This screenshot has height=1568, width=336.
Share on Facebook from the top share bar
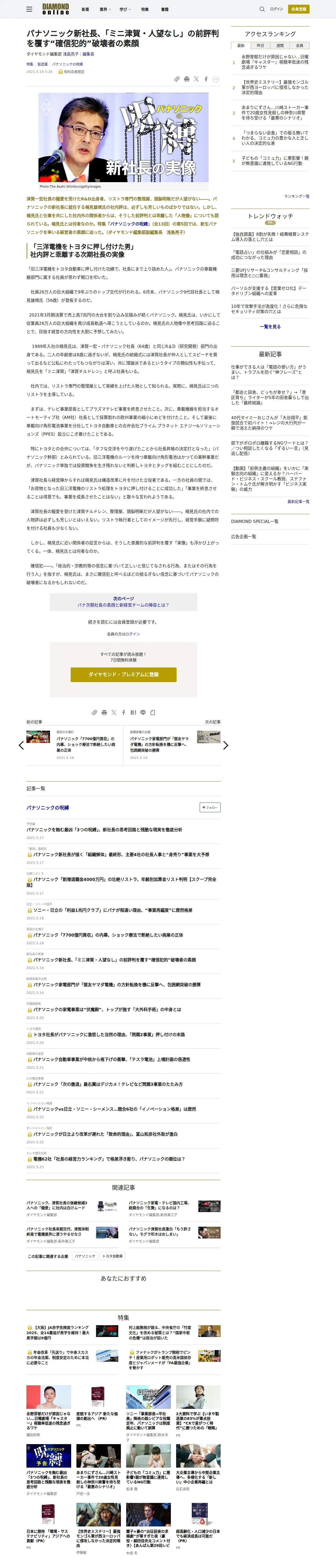(x=206, y=79)
